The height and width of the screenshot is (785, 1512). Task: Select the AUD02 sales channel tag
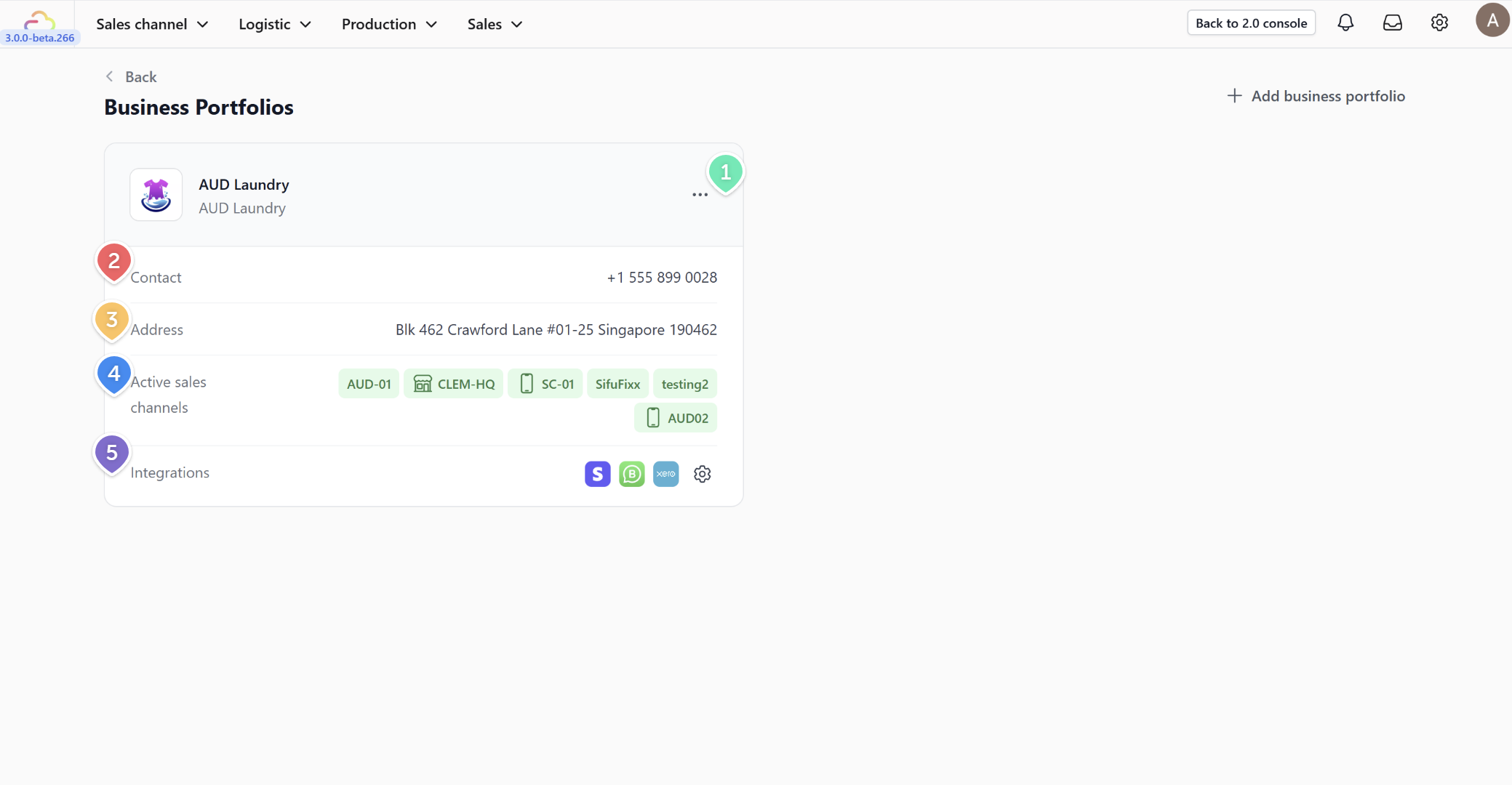(x=676, y=418)
